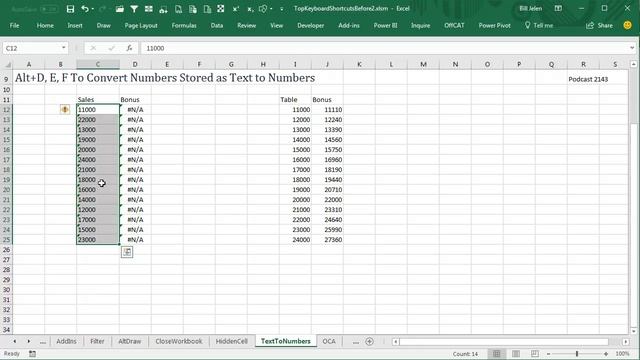This screenshot has height=360, width=640.
Task: Add a new sheet with the plus icon
Action: 369,342
